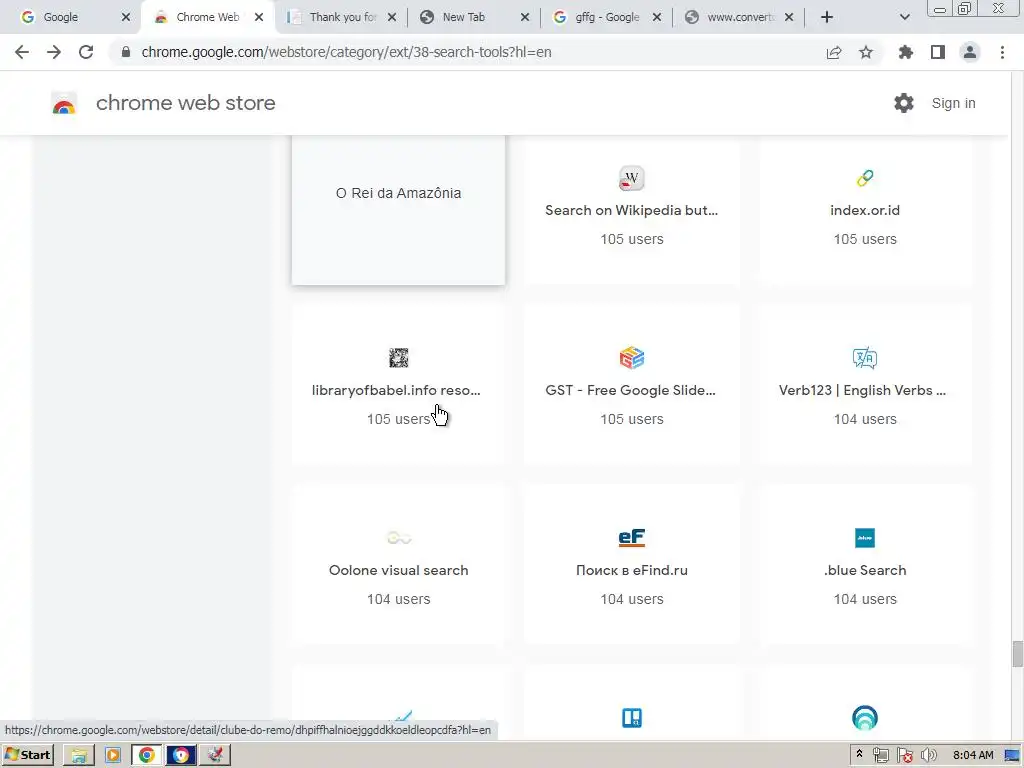Open the media player taskbar icon
Image resolution: width=1024 pixels, height=768 pixels.
[113, 756]
